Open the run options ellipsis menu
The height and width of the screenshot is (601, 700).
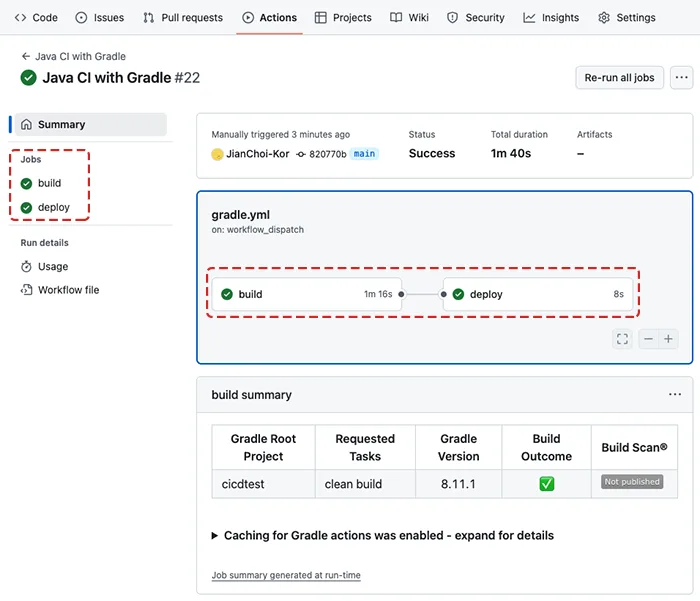coord(681,78)
